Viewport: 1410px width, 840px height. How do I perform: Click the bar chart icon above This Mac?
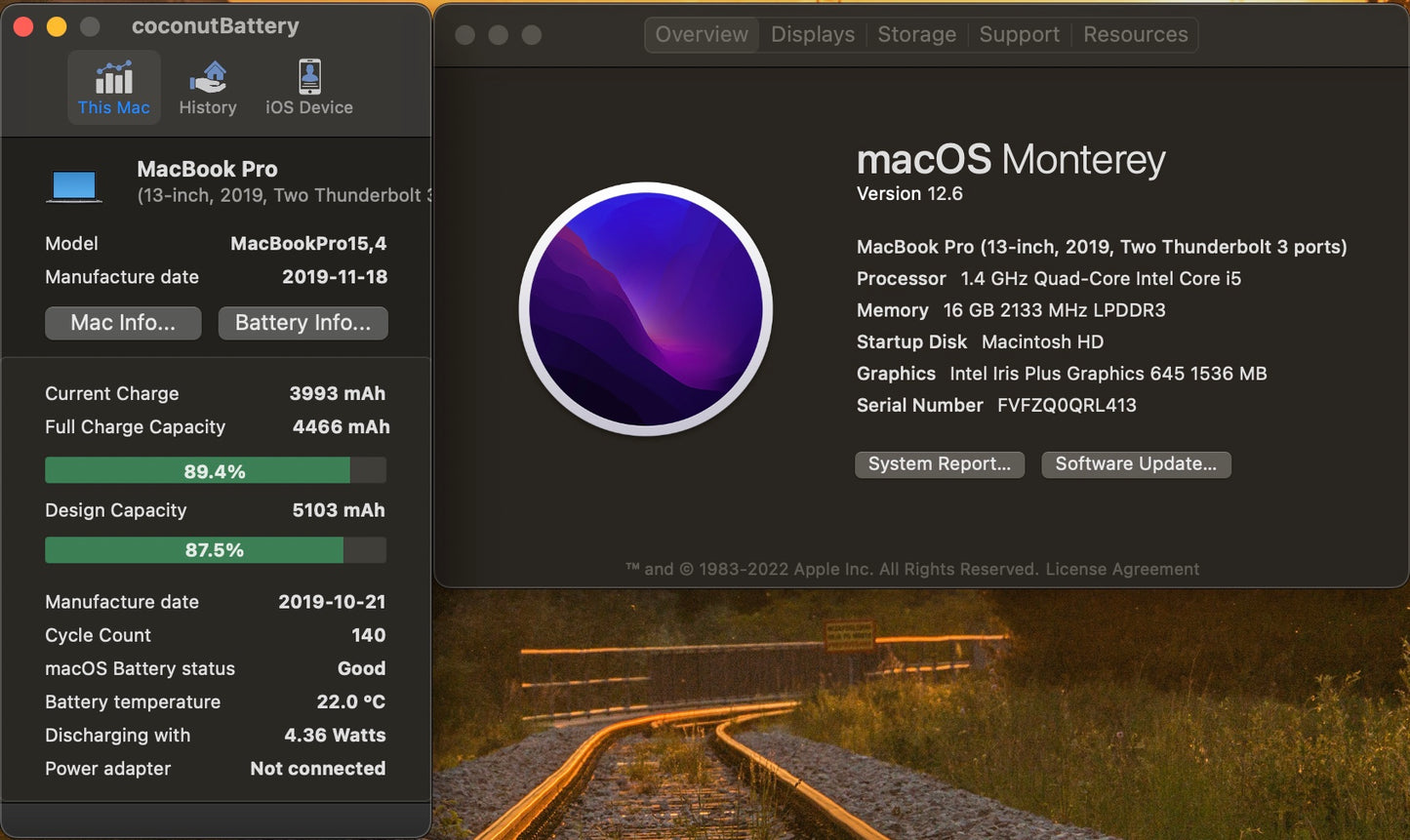point(113,75)
